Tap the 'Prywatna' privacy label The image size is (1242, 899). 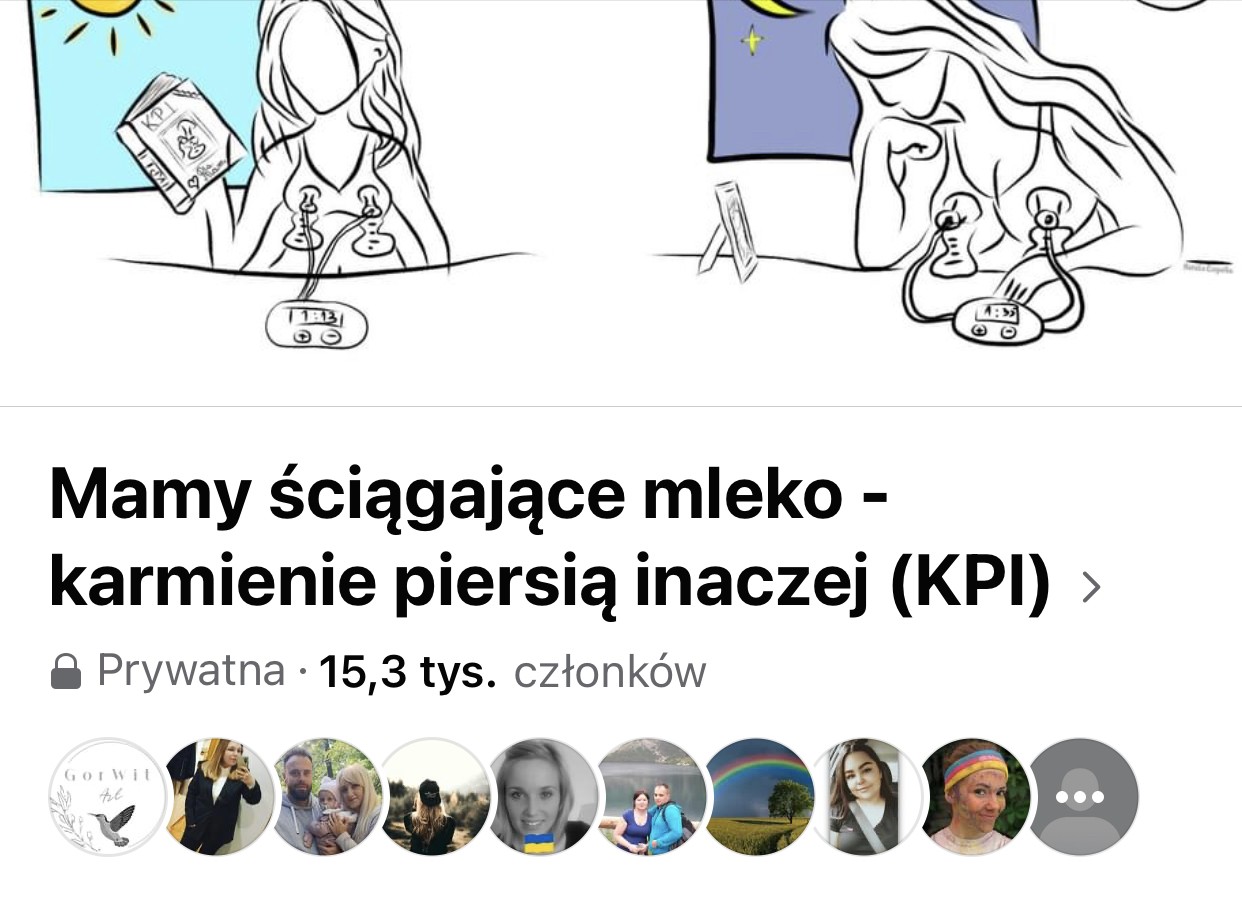coord(191,672)
